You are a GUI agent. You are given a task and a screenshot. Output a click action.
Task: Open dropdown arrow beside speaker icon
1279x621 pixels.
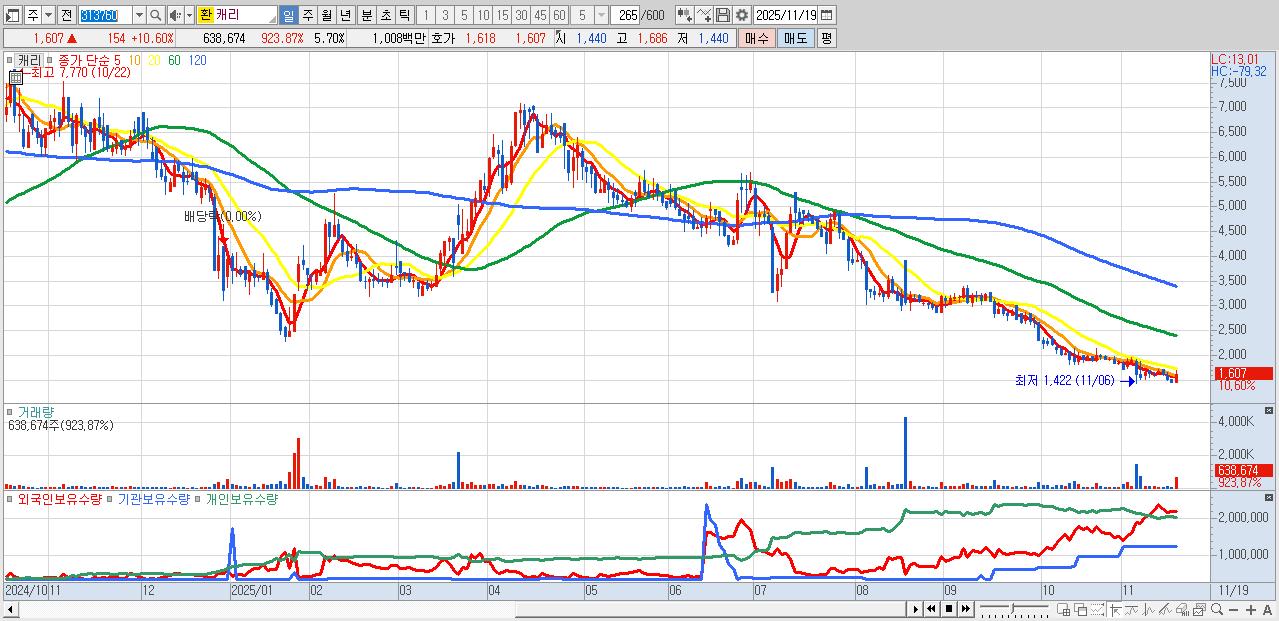(x=189, y=15)
